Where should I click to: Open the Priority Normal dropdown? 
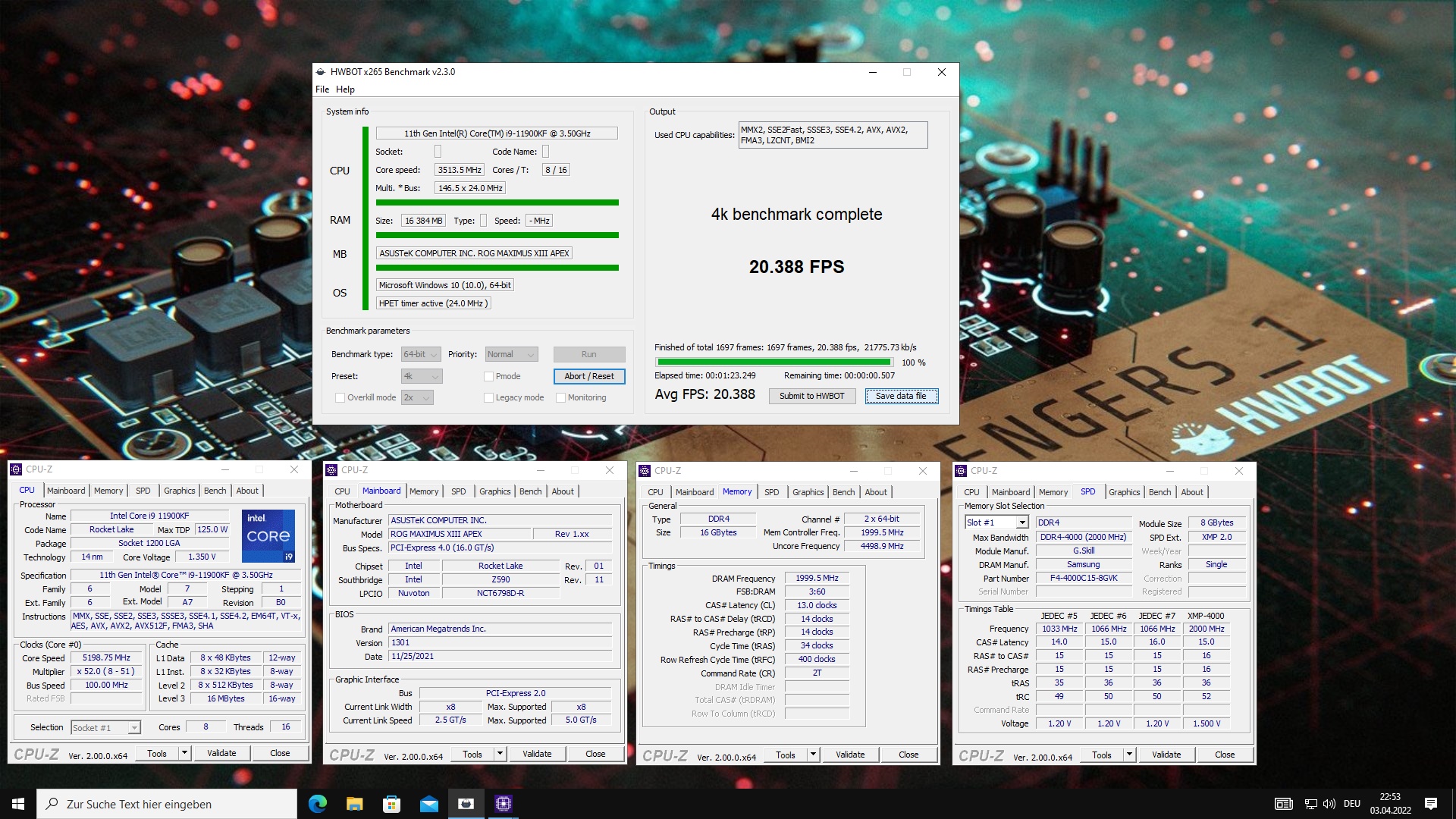(x=511, y=354)
